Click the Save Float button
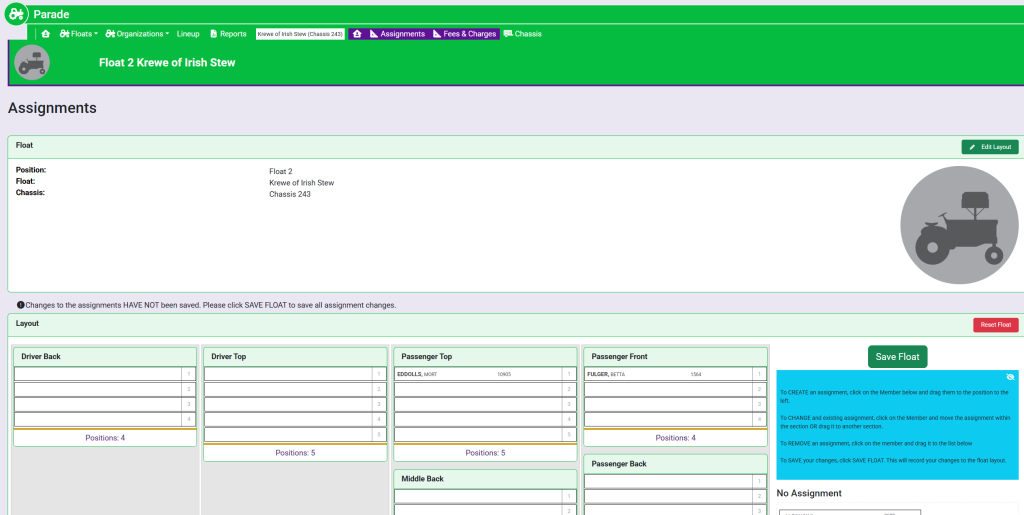1024x515 pixels. [898, 357]
